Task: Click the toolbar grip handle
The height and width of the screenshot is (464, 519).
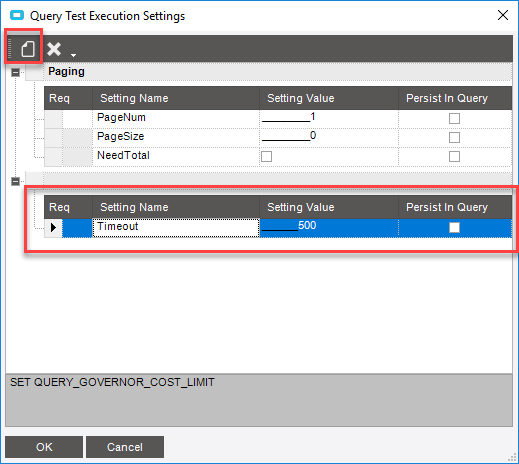Action: (10, 49)
